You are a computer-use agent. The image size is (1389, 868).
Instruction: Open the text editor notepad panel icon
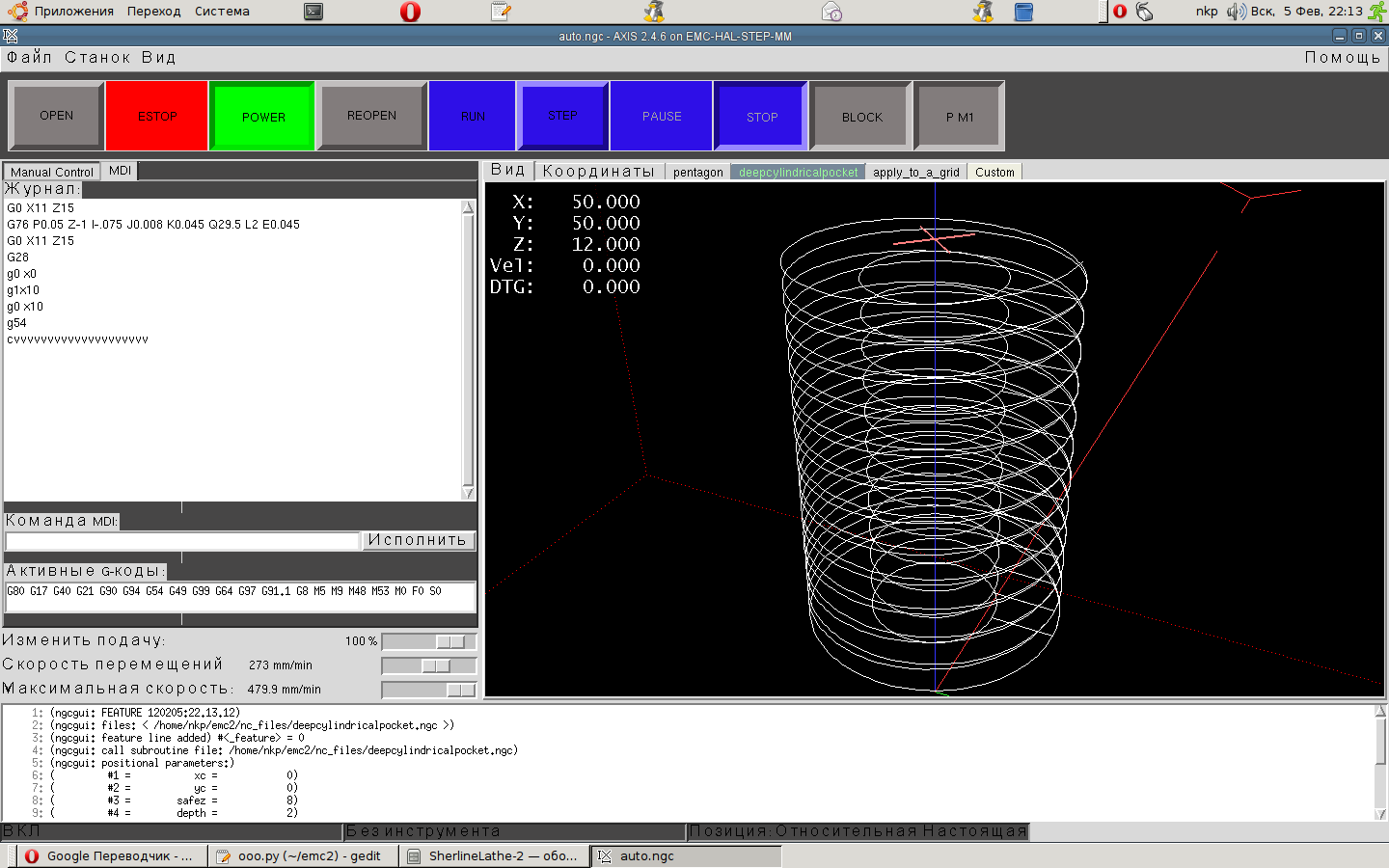pos(500,12)
